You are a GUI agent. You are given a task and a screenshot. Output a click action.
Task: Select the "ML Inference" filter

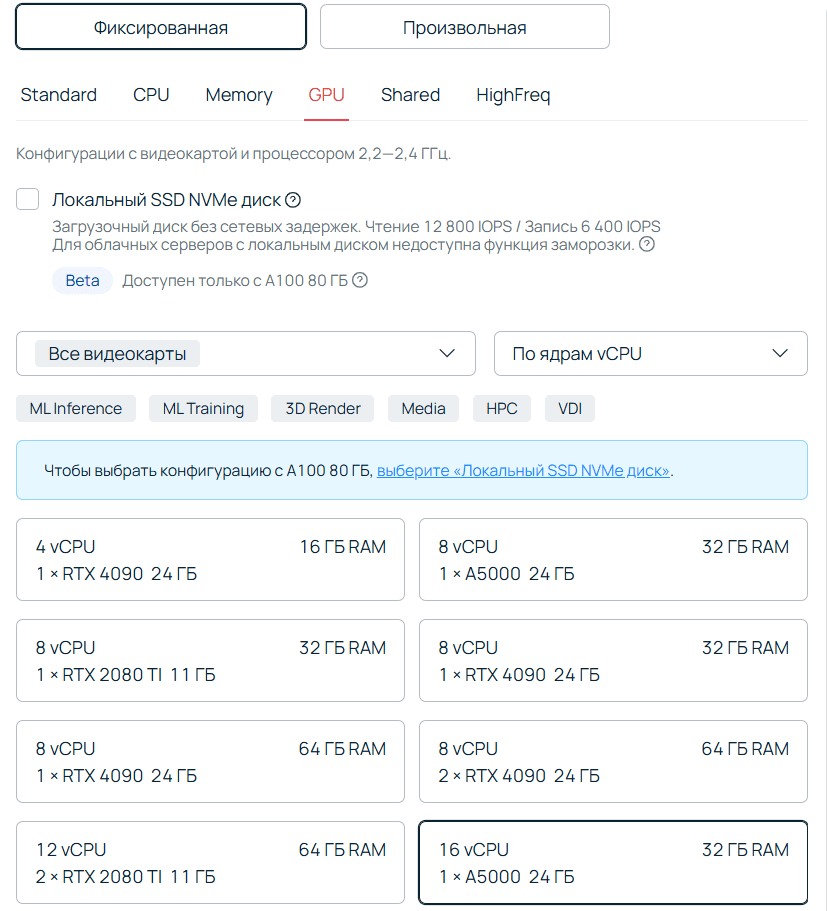pos(75,408)
